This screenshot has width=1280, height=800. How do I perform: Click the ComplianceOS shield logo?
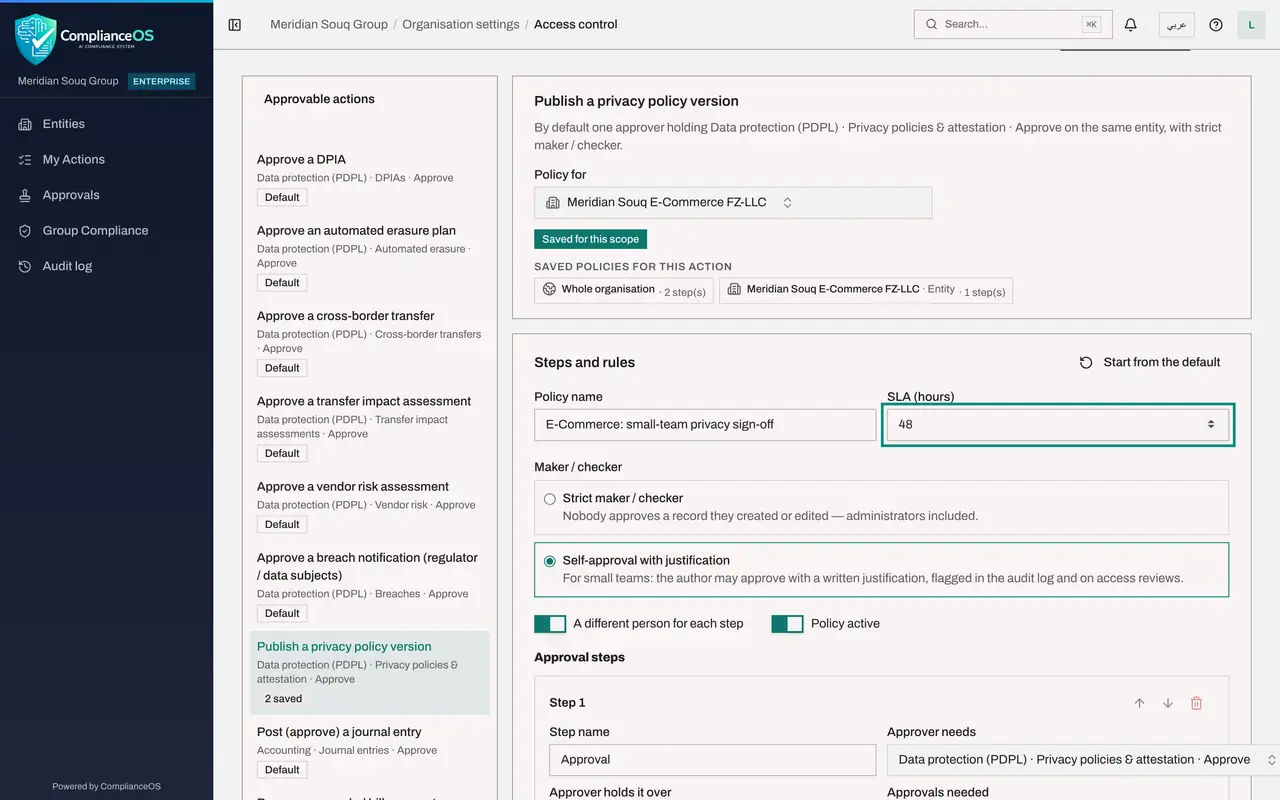click(36, 39)
